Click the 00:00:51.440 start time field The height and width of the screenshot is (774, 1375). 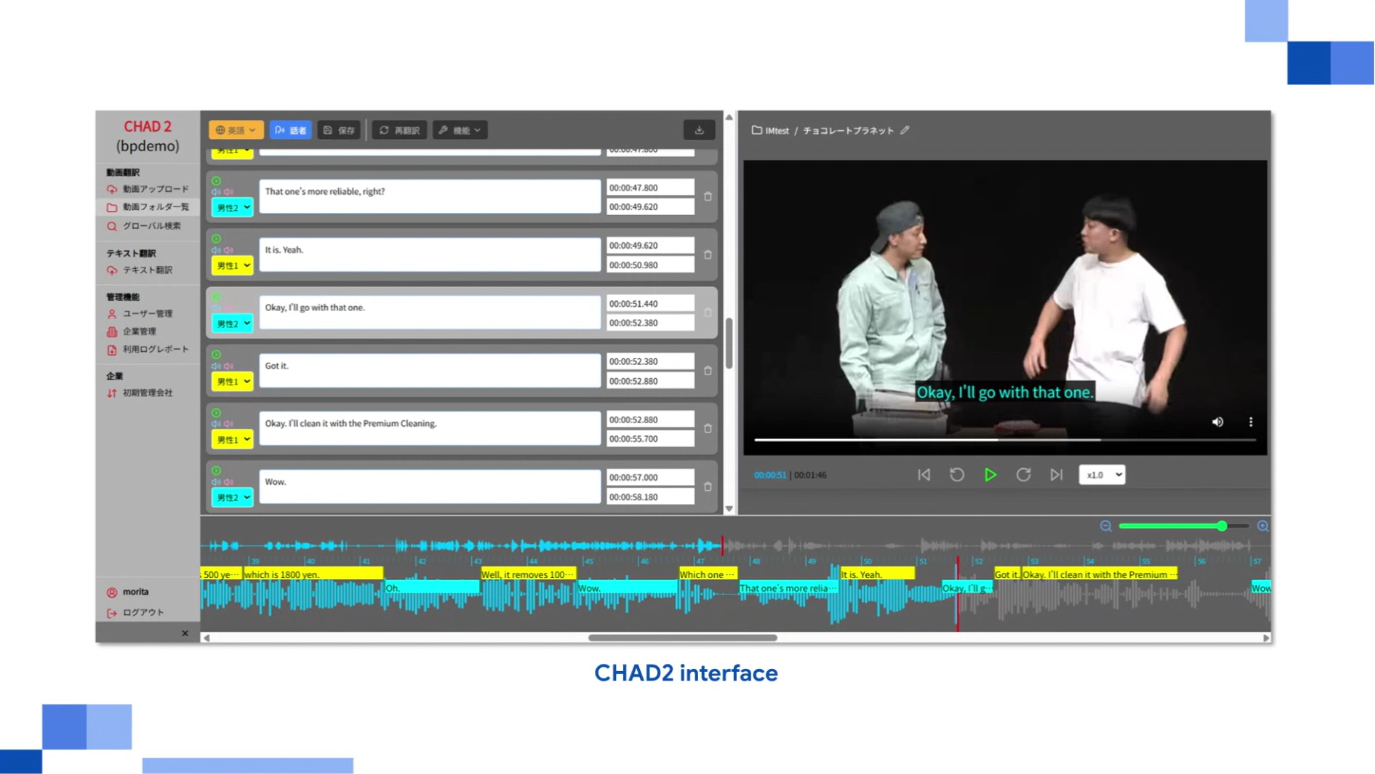coord(650,303)
